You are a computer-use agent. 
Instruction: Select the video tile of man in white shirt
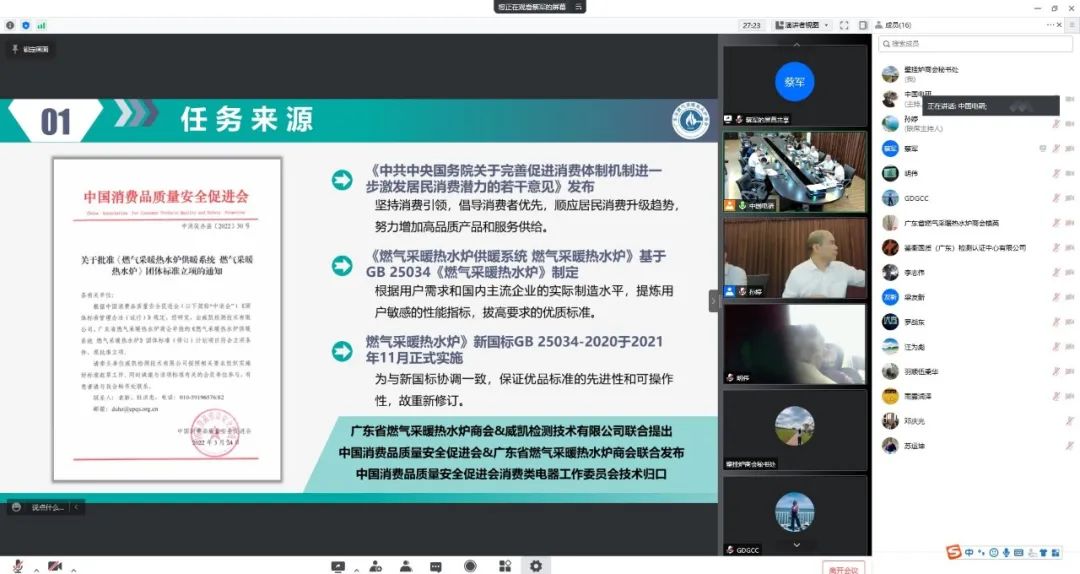tap(795, 258)
